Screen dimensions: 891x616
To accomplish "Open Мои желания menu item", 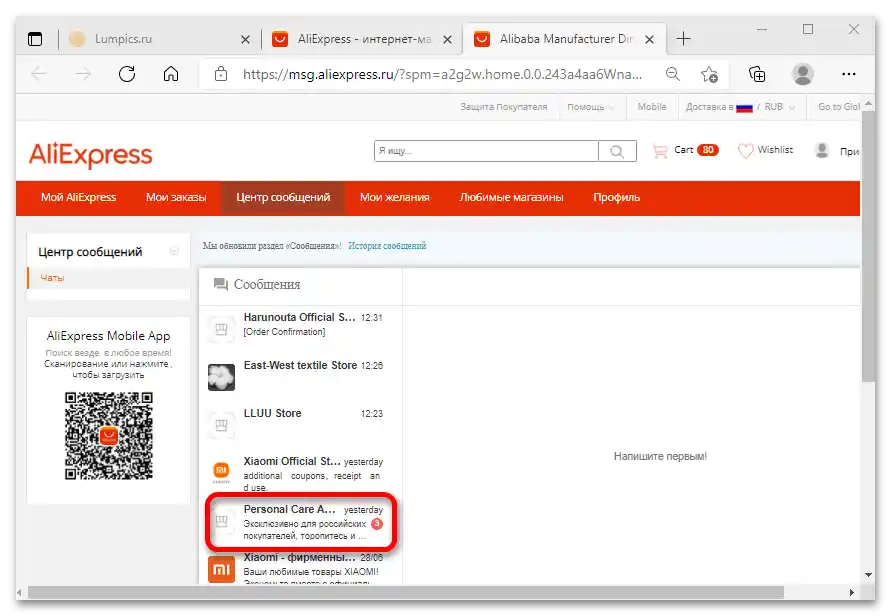I will click(394, 198).
